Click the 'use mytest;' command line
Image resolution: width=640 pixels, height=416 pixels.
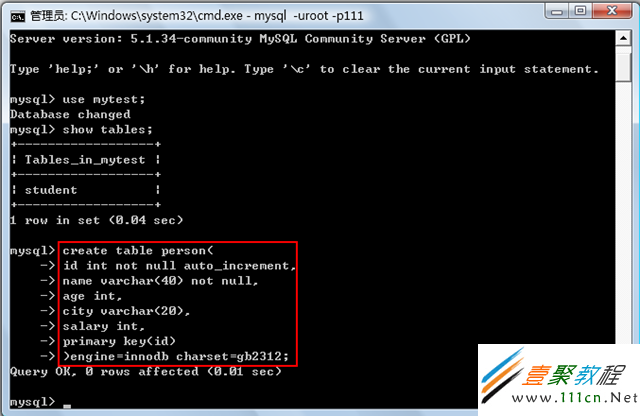click(78, 100)
